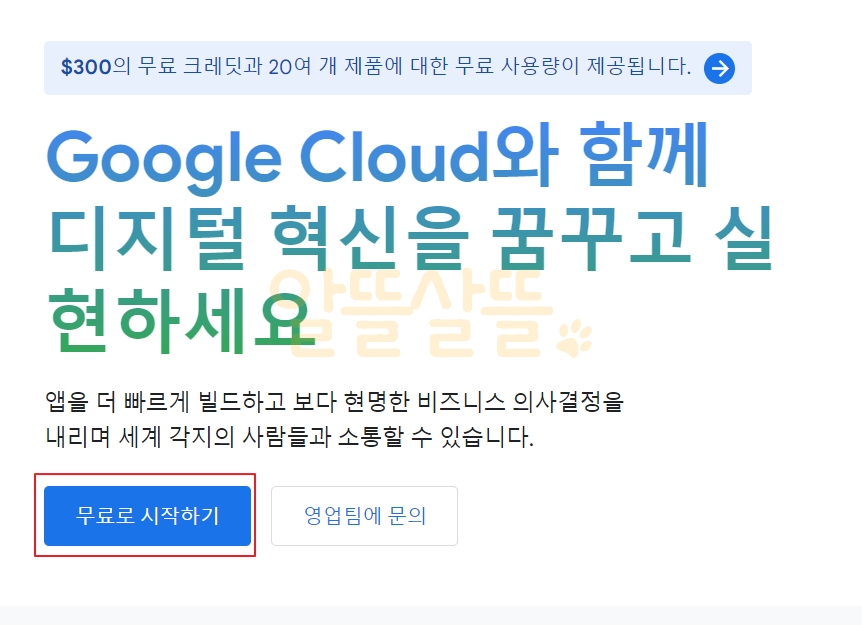The height and width of the screenshot is (625, 862).
Task: Click the green headline text 현하세요
Action: (179, 320)
